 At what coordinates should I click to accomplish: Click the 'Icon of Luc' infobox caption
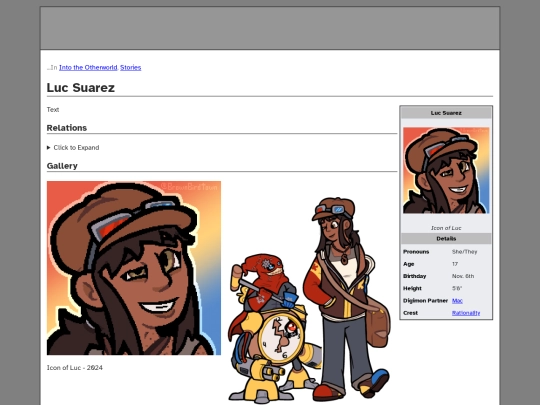pyautogui.click(x=446, y=228)
